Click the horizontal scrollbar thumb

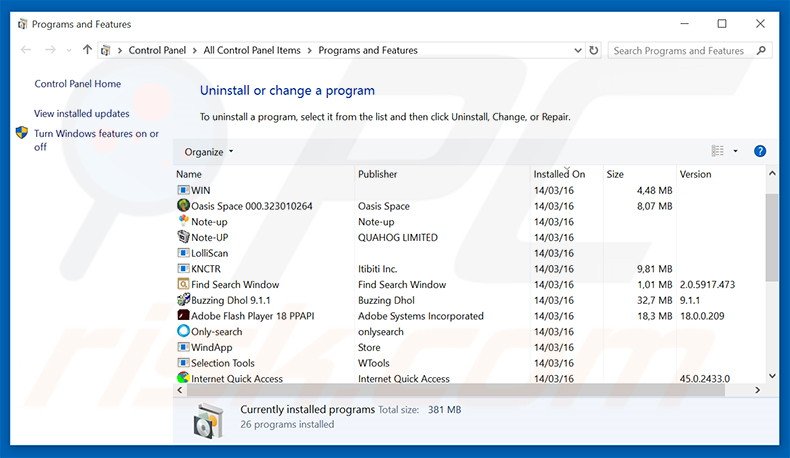[456, 390]
